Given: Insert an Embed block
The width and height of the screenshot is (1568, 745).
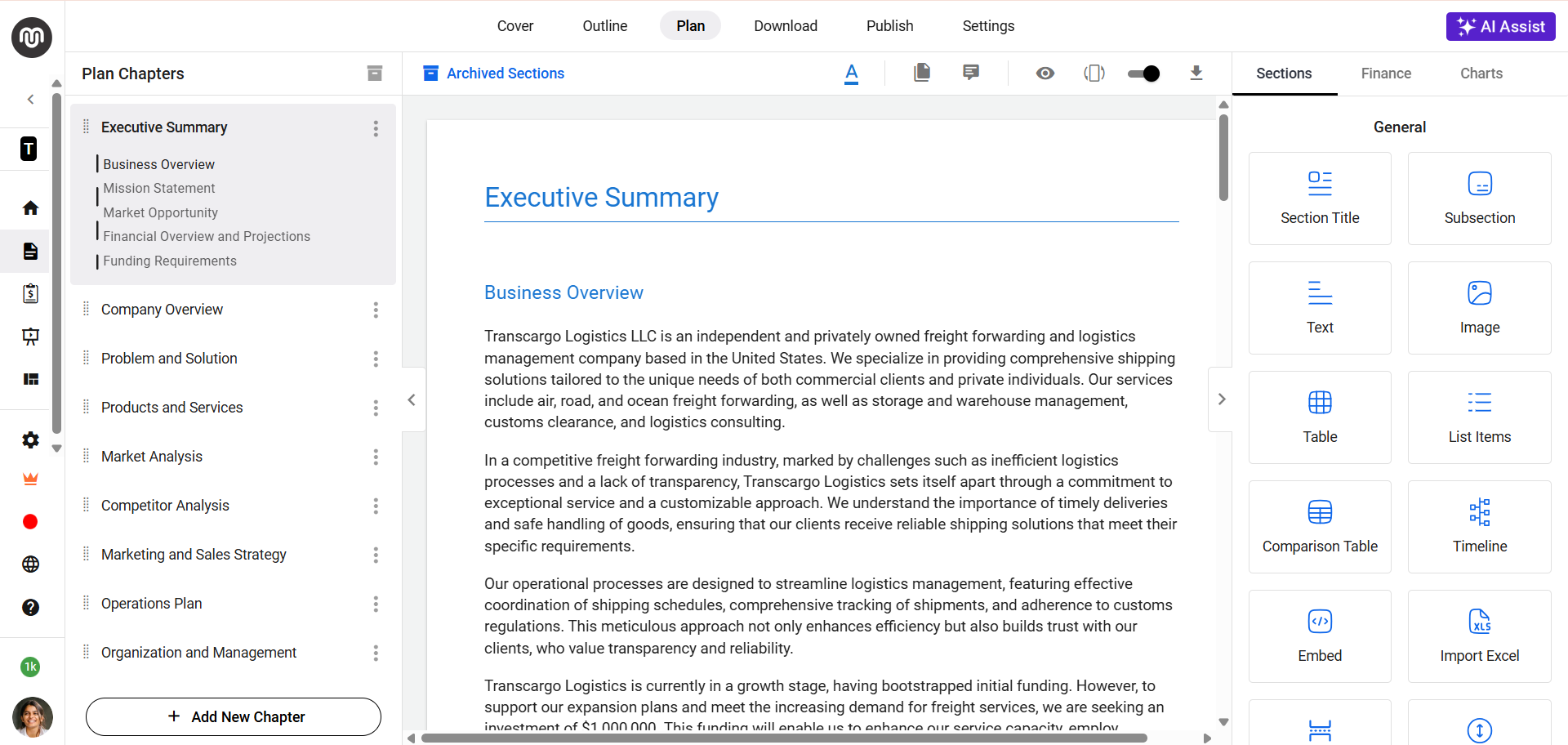Looking at the screenshot, I should coord(1320,636).
